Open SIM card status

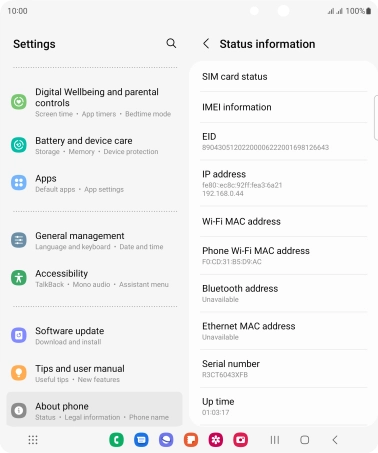(x=283, y=77)
